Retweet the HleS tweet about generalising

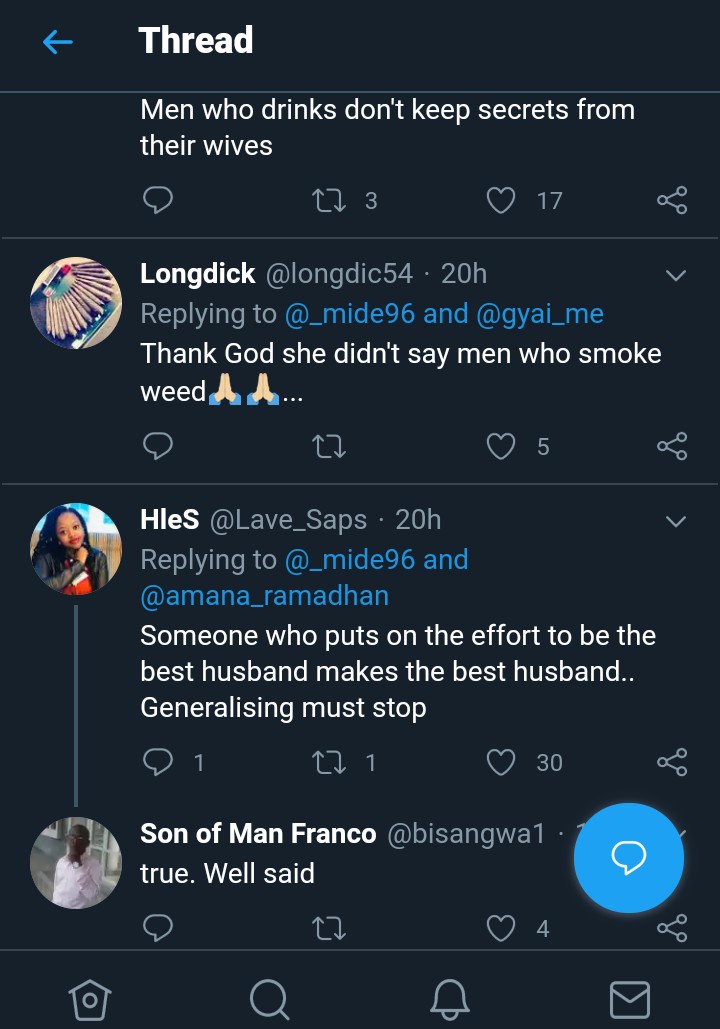pyautogui.click(x=329, y=762)
